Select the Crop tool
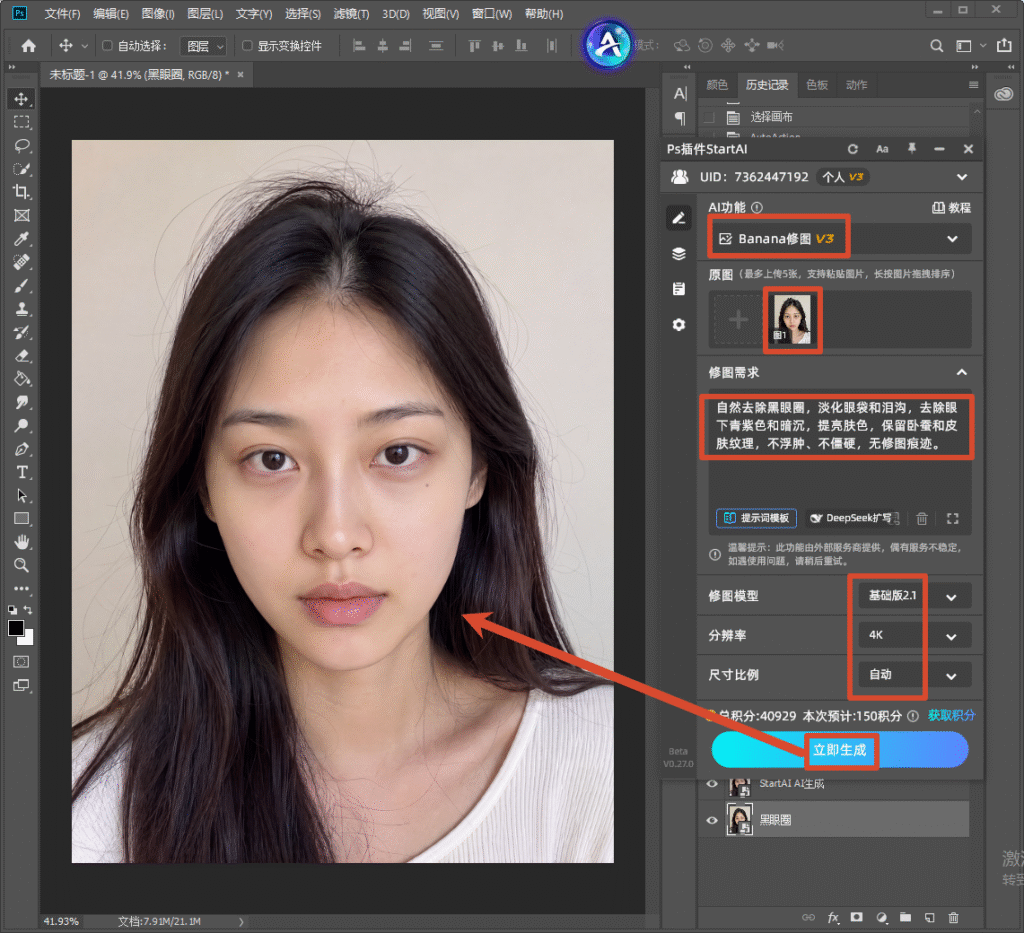 tap(22, 192)
